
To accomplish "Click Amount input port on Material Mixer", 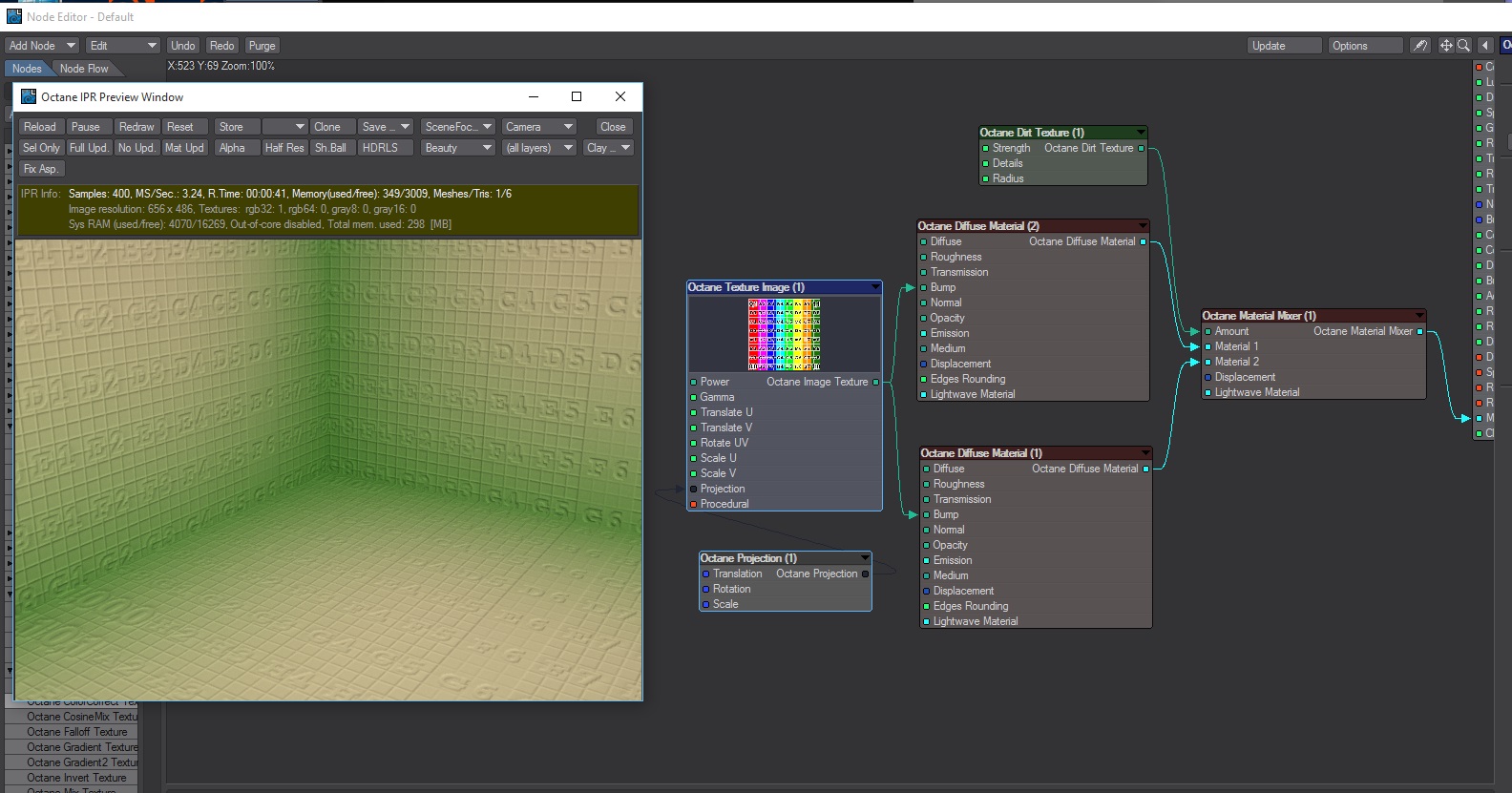I will [1207, 331].
